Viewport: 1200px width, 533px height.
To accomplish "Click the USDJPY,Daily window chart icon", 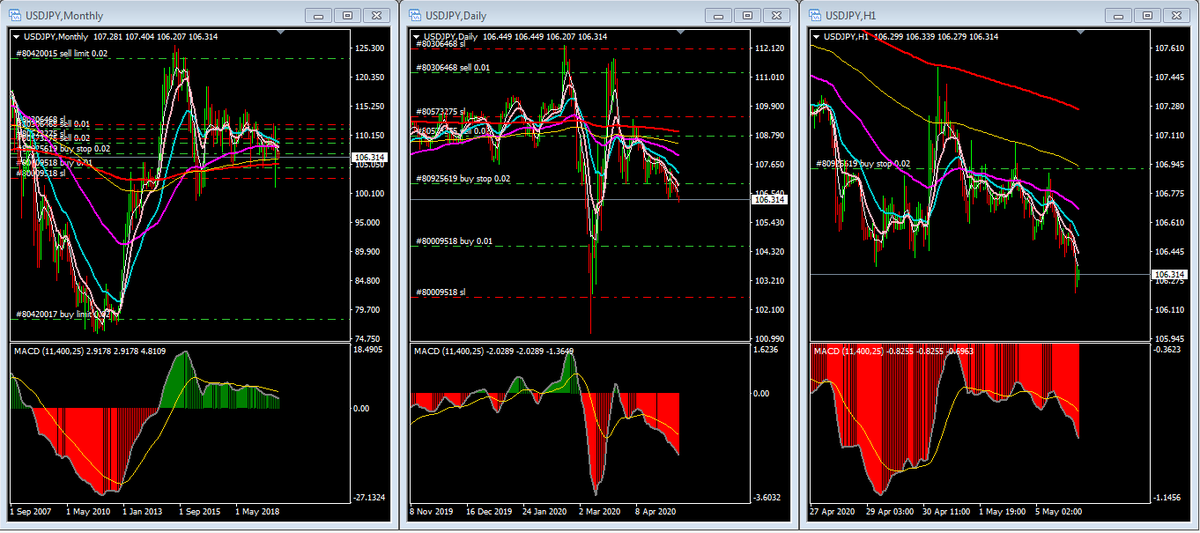I will tap(417, 15).
